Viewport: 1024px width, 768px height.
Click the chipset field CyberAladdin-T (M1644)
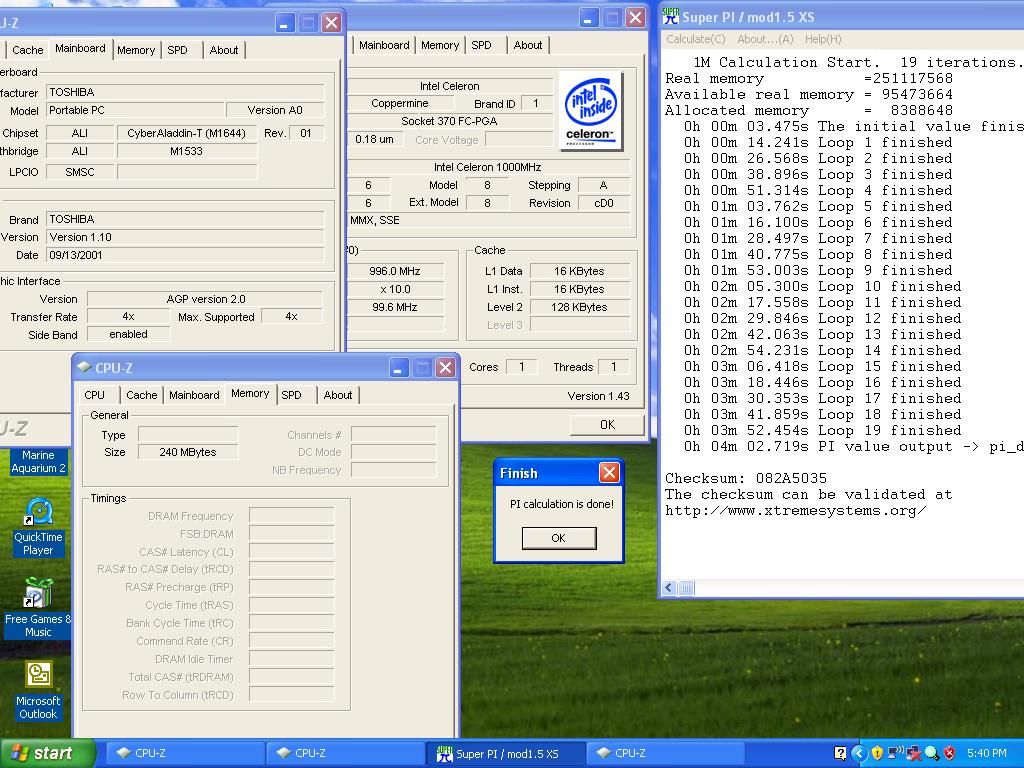coord(186,133)
